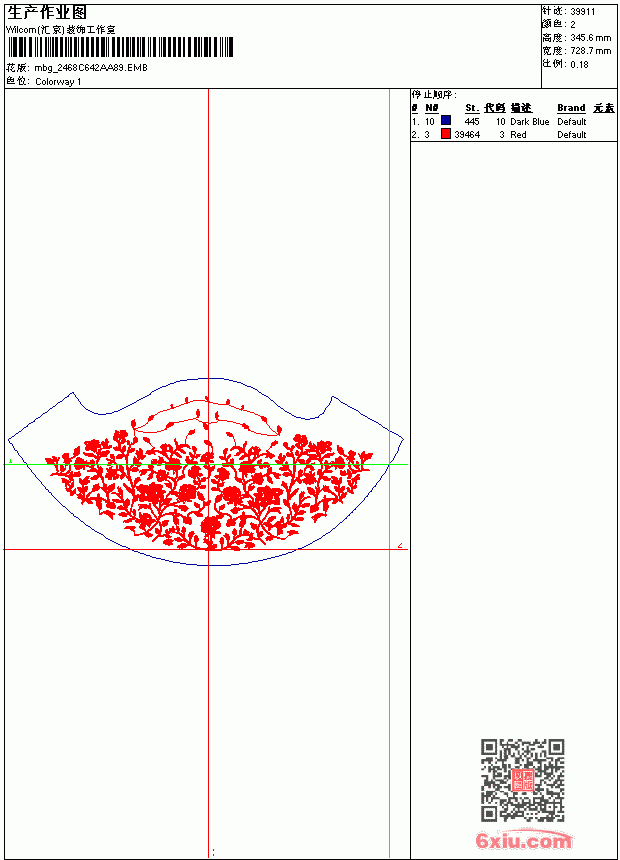Click the N# column header
Image resolution: width=620 pixels, height=860 pixels.
pos(432,108)
